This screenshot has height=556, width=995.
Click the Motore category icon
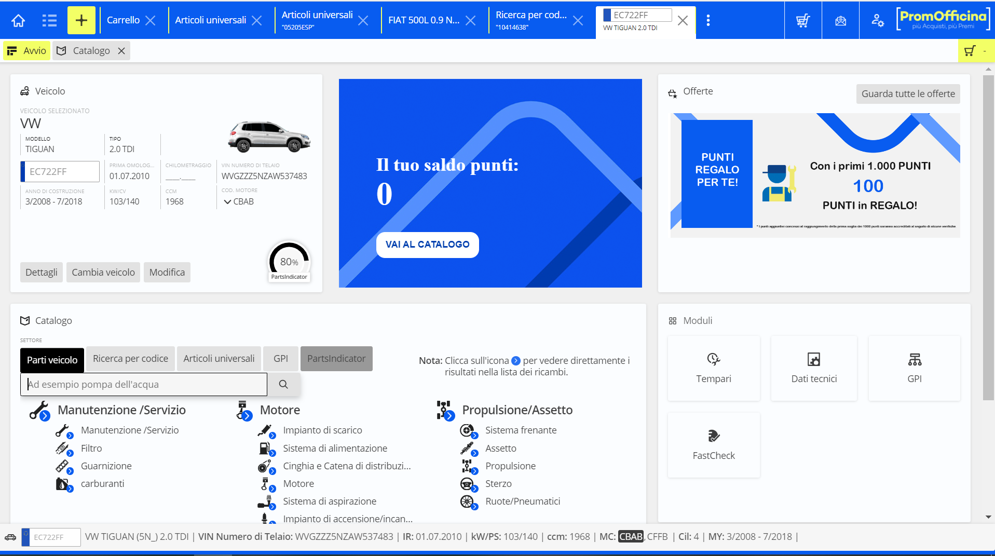click(x=244, y=411)
